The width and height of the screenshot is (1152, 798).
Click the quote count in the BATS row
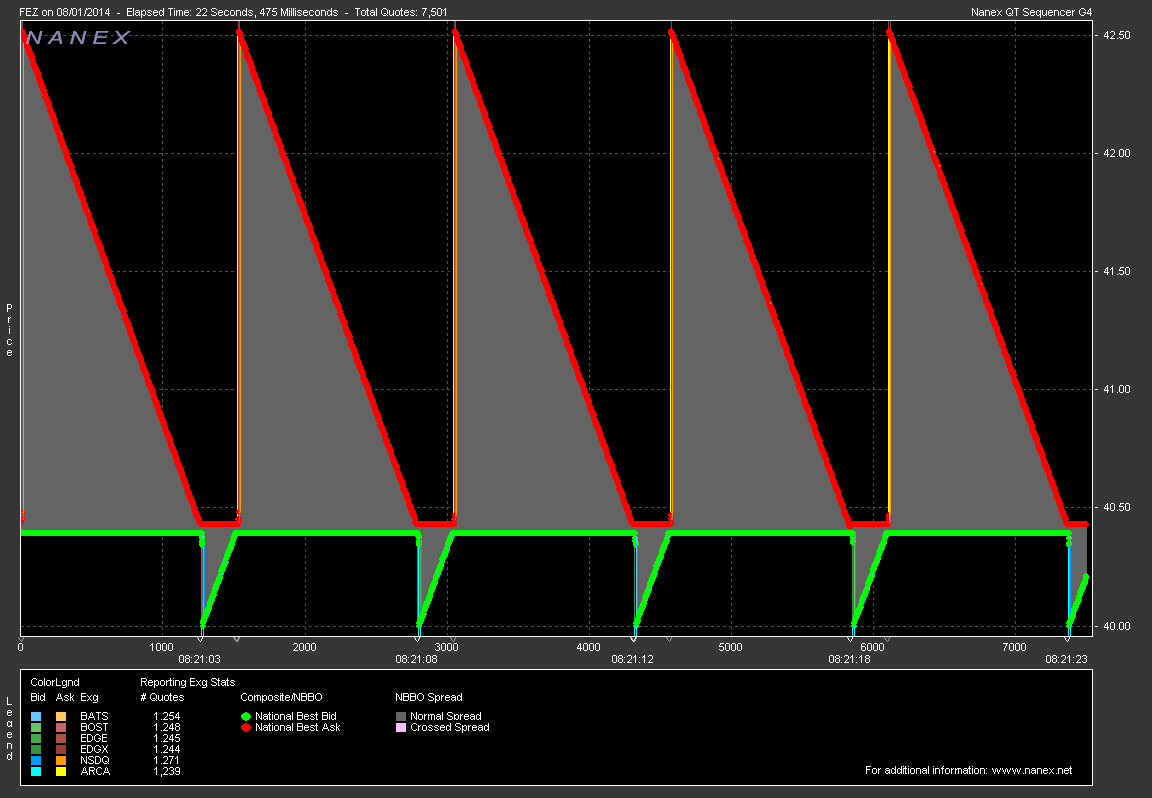(x=167, y=716)
